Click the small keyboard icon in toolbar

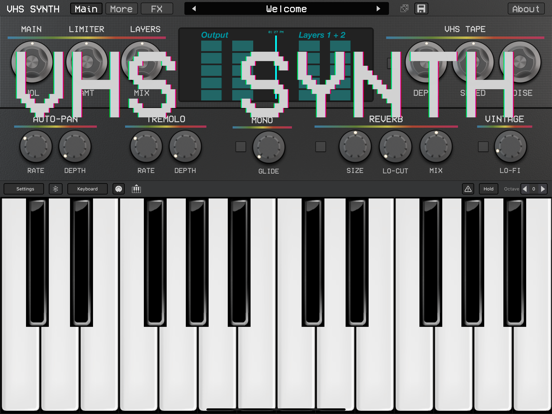(136, 189)
